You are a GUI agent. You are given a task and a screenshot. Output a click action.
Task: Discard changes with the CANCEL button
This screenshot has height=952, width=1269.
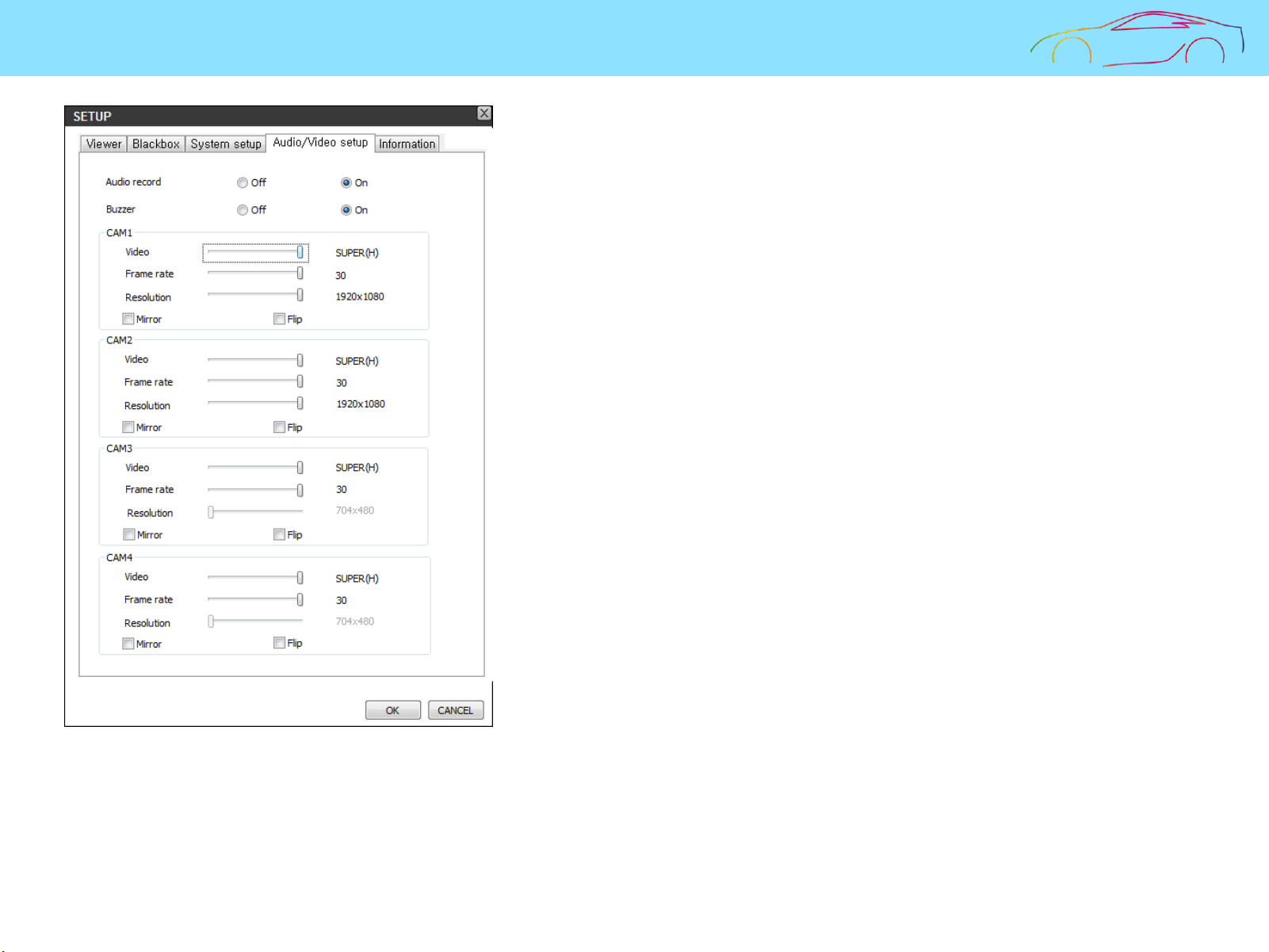[455, 710]
